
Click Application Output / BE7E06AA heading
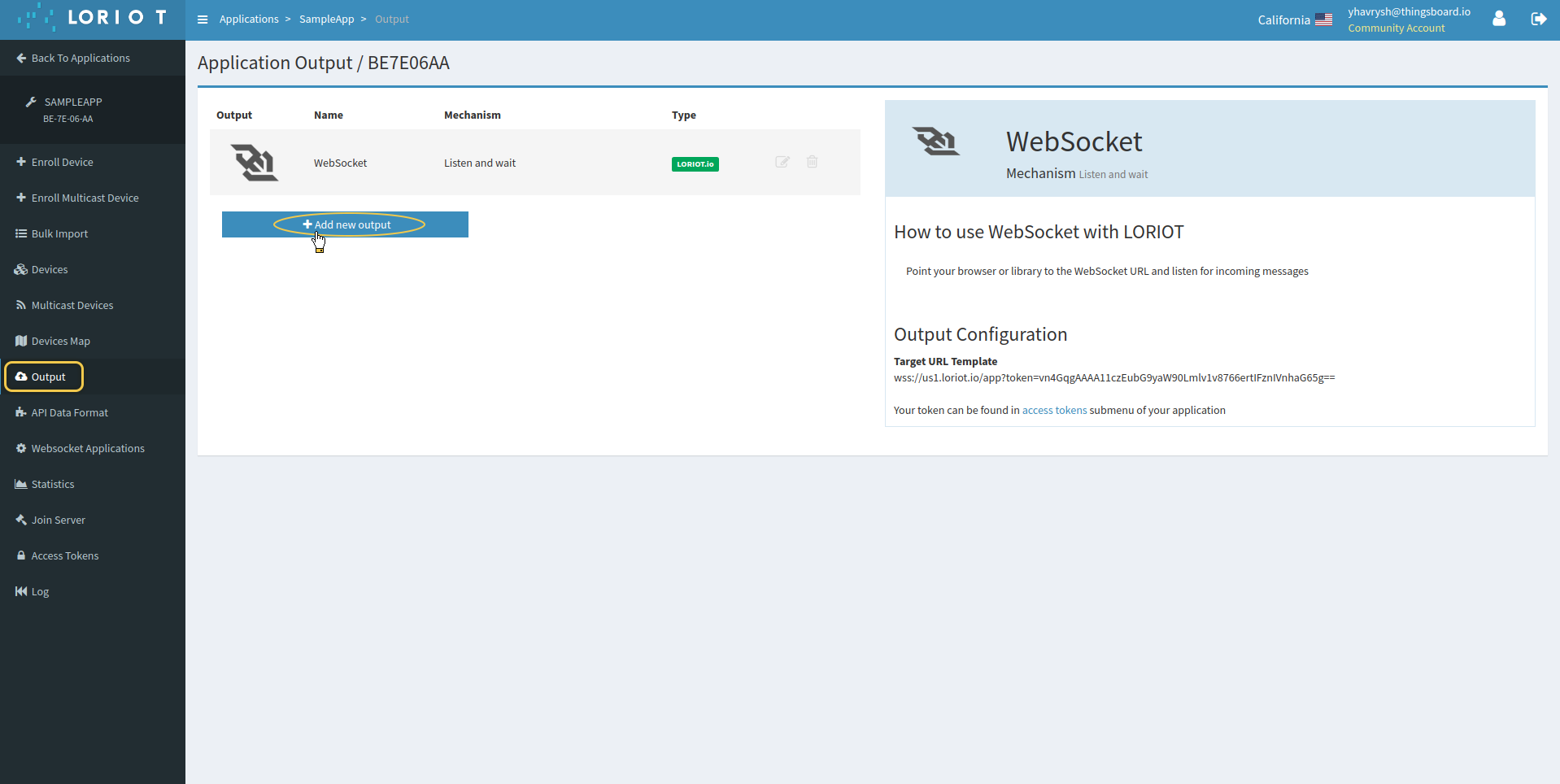[324, 63]
